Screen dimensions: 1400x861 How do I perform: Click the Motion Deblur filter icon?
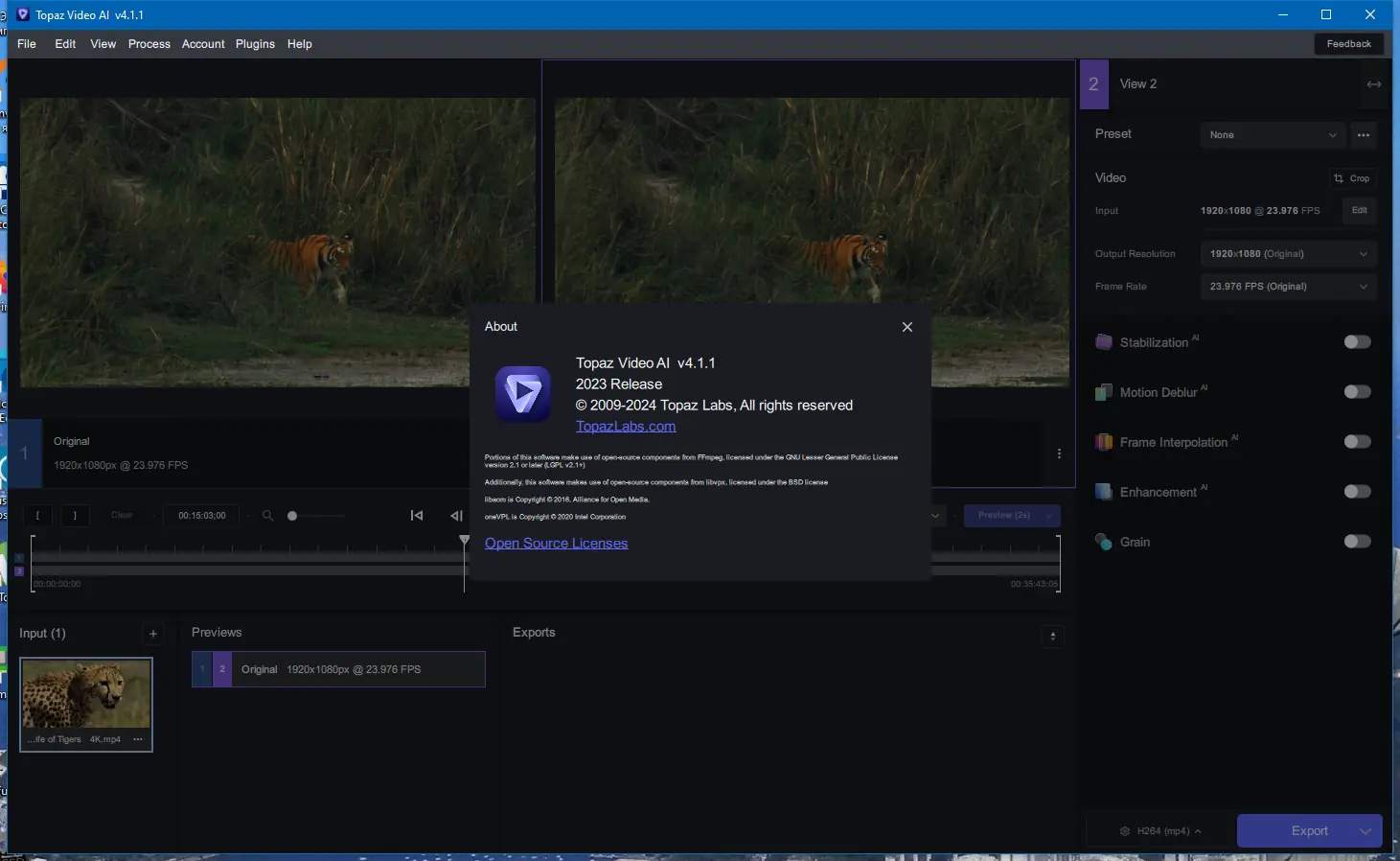1104,392
